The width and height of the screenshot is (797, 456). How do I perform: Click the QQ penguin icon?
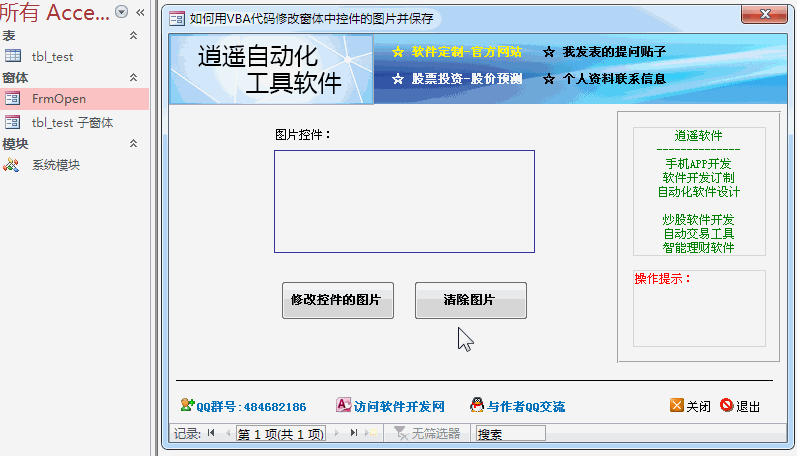477,405
